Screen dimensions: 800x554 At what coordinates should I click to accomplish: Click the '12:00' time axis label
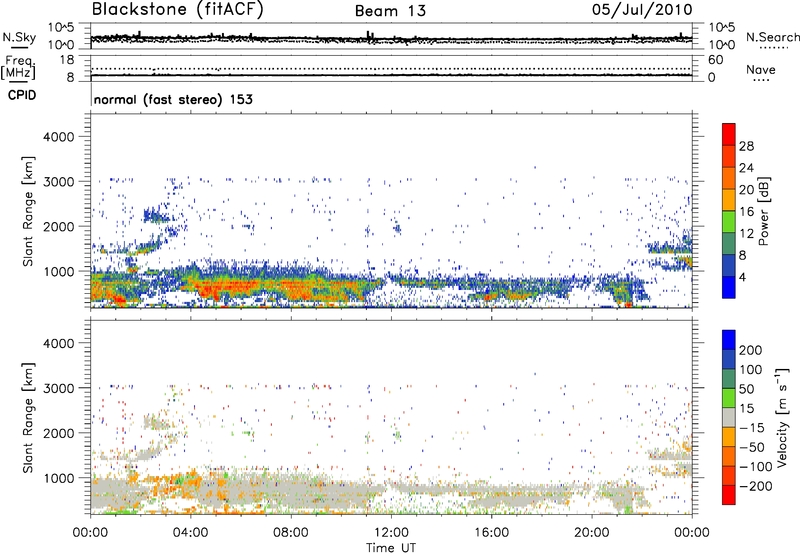click(391, 532)
